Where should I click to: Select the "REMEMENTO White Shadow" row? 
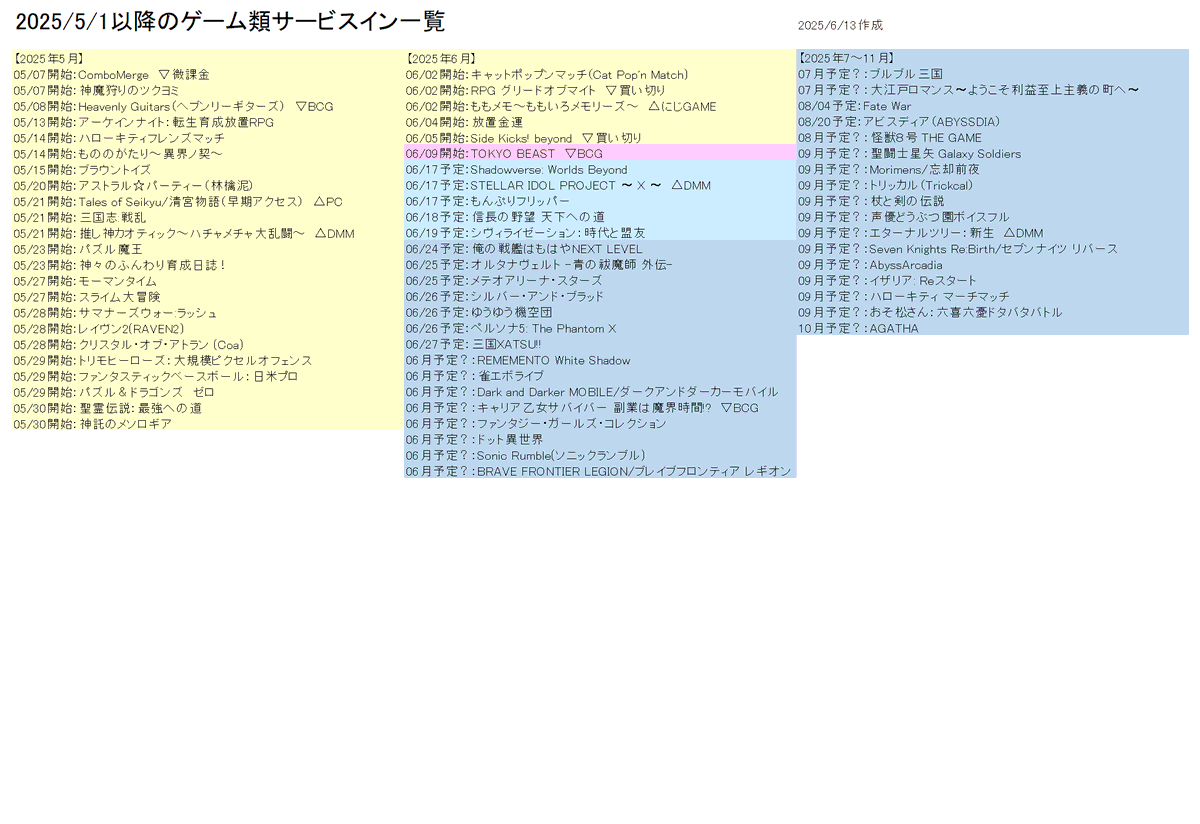(x=600, y=360)
